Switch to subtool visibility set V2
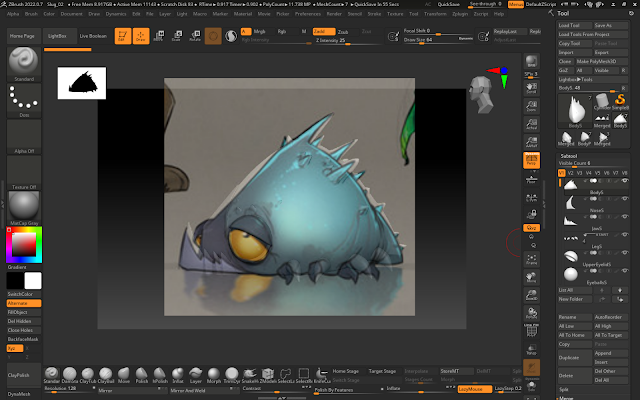Screen dimensions: 640x400 click(x=570, y=173)
